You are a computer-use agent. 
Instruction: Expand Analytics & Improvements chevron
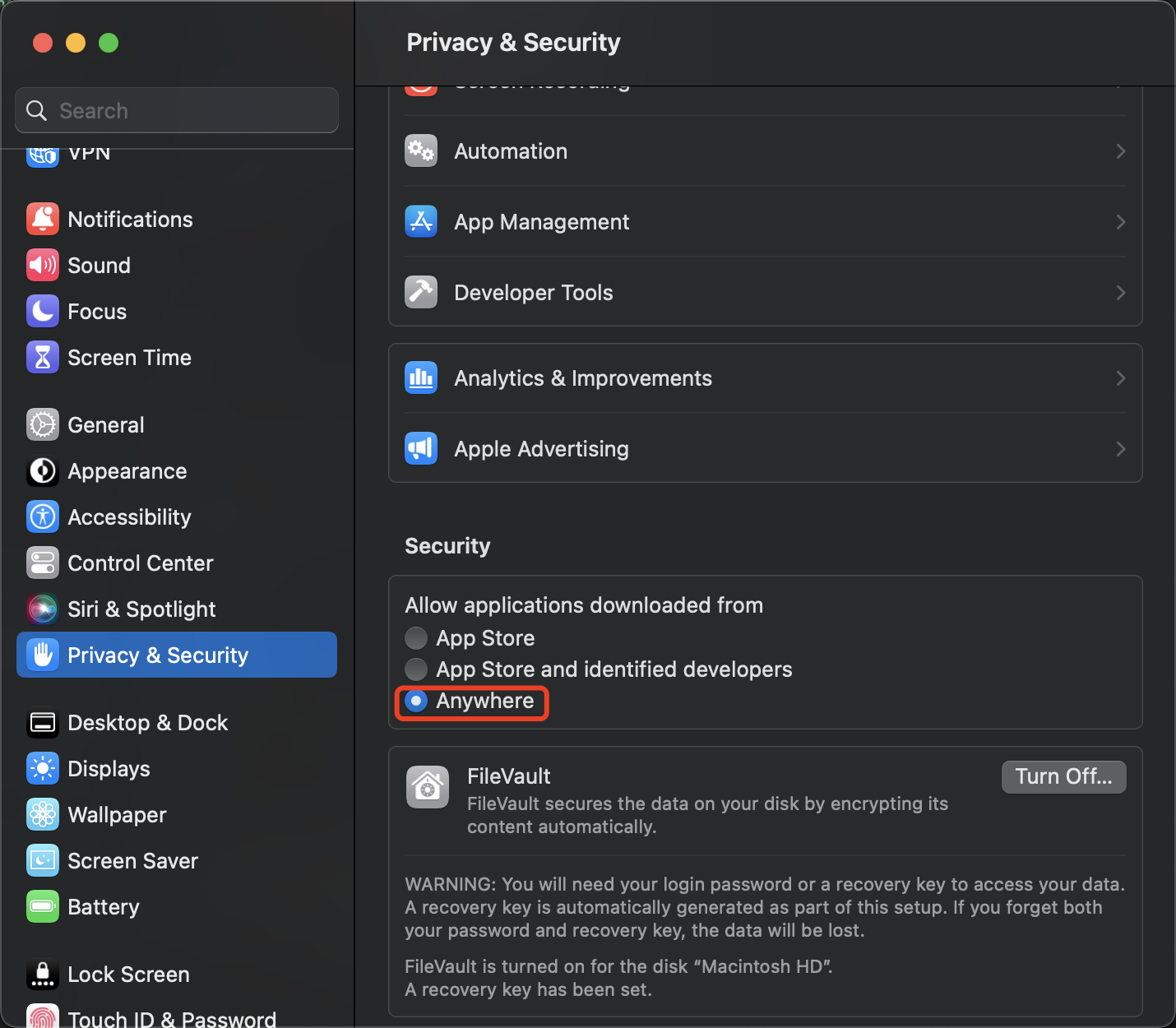point(1120,378)
